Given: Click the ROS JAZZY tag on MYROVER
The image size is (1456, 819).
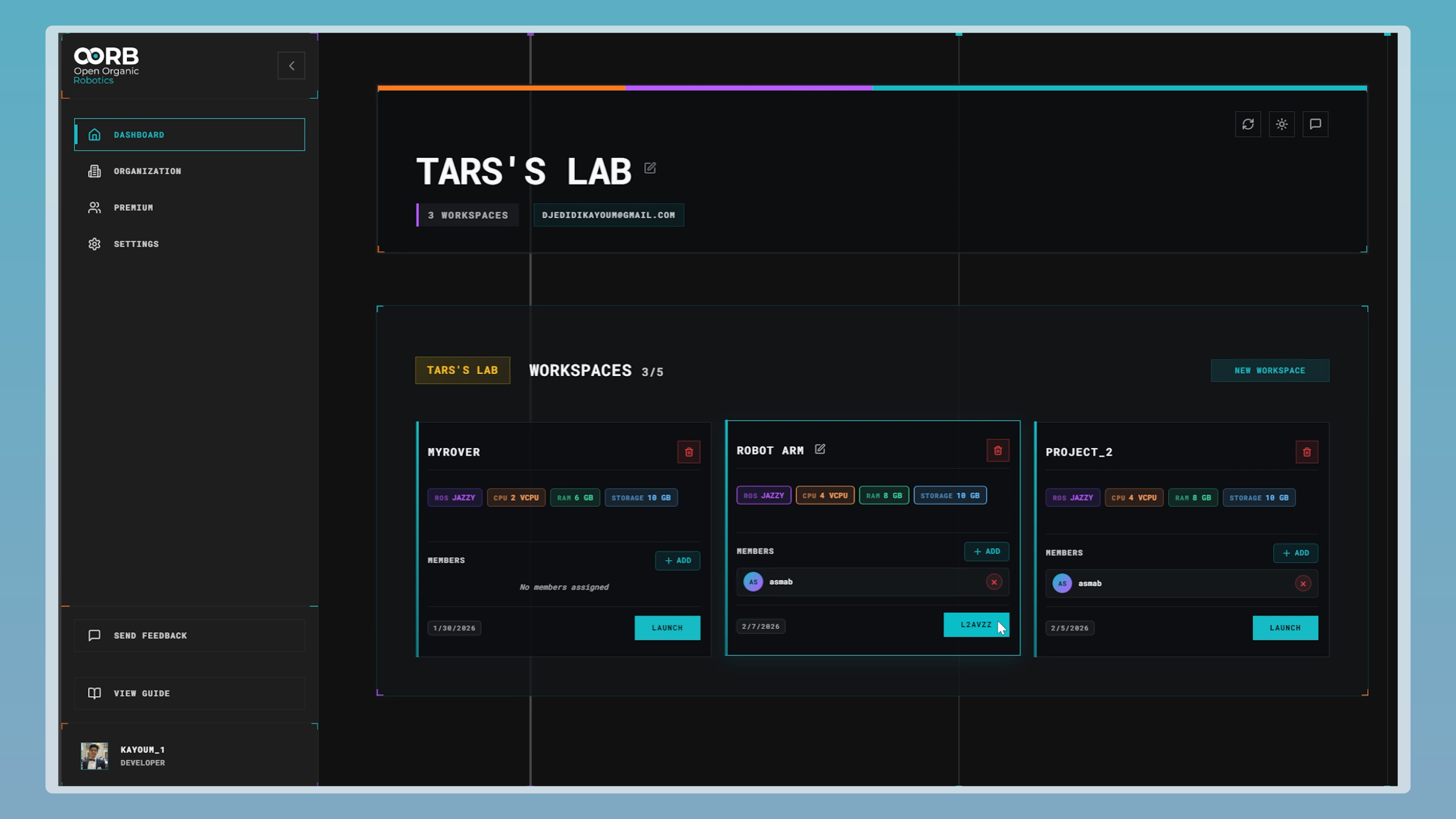Looking at the screenshot, I should pyautogui.click(x=455, y=497).
